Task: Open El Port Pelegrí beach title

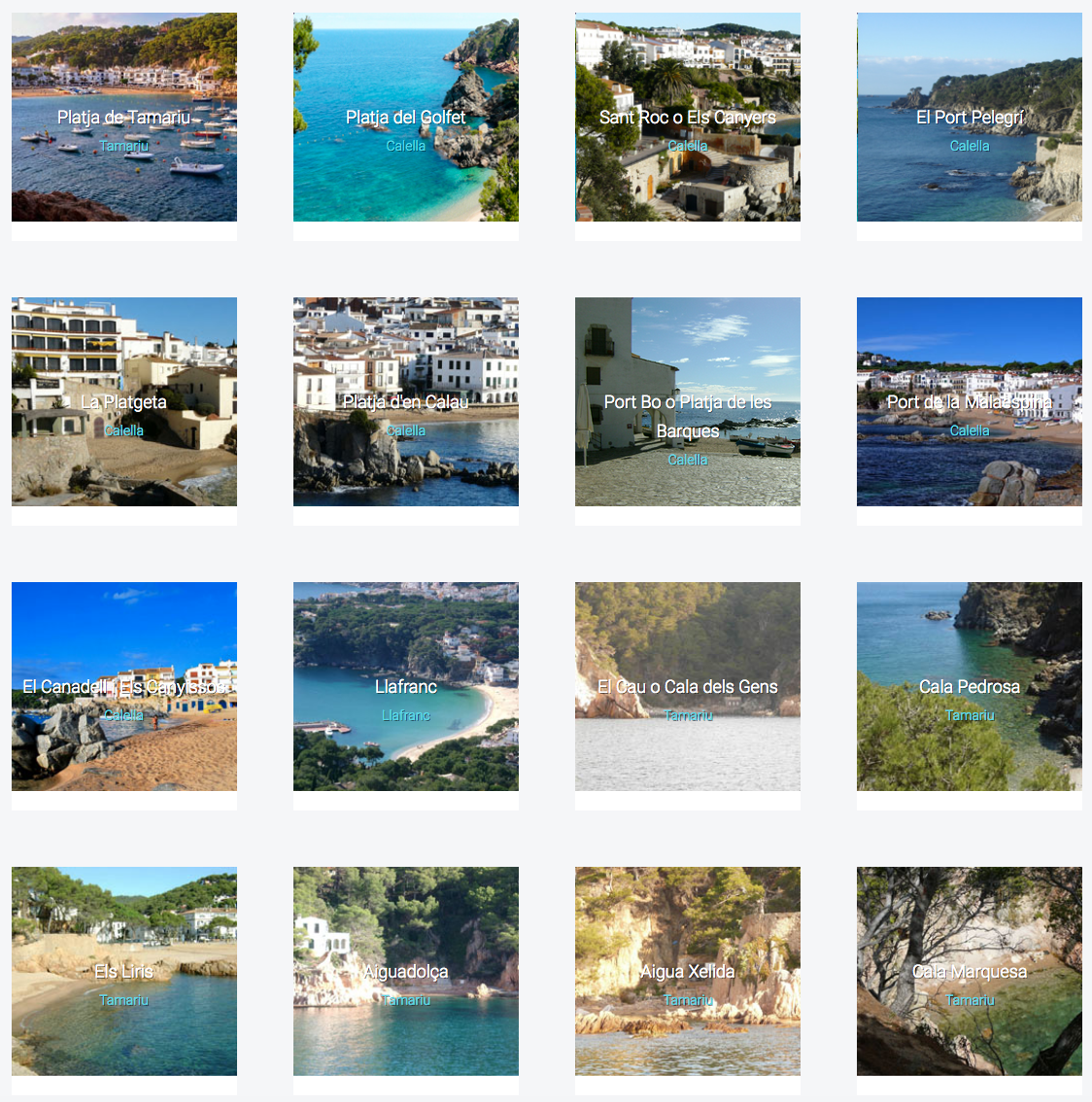Action: pyautogui.click(x=970, y=118)
